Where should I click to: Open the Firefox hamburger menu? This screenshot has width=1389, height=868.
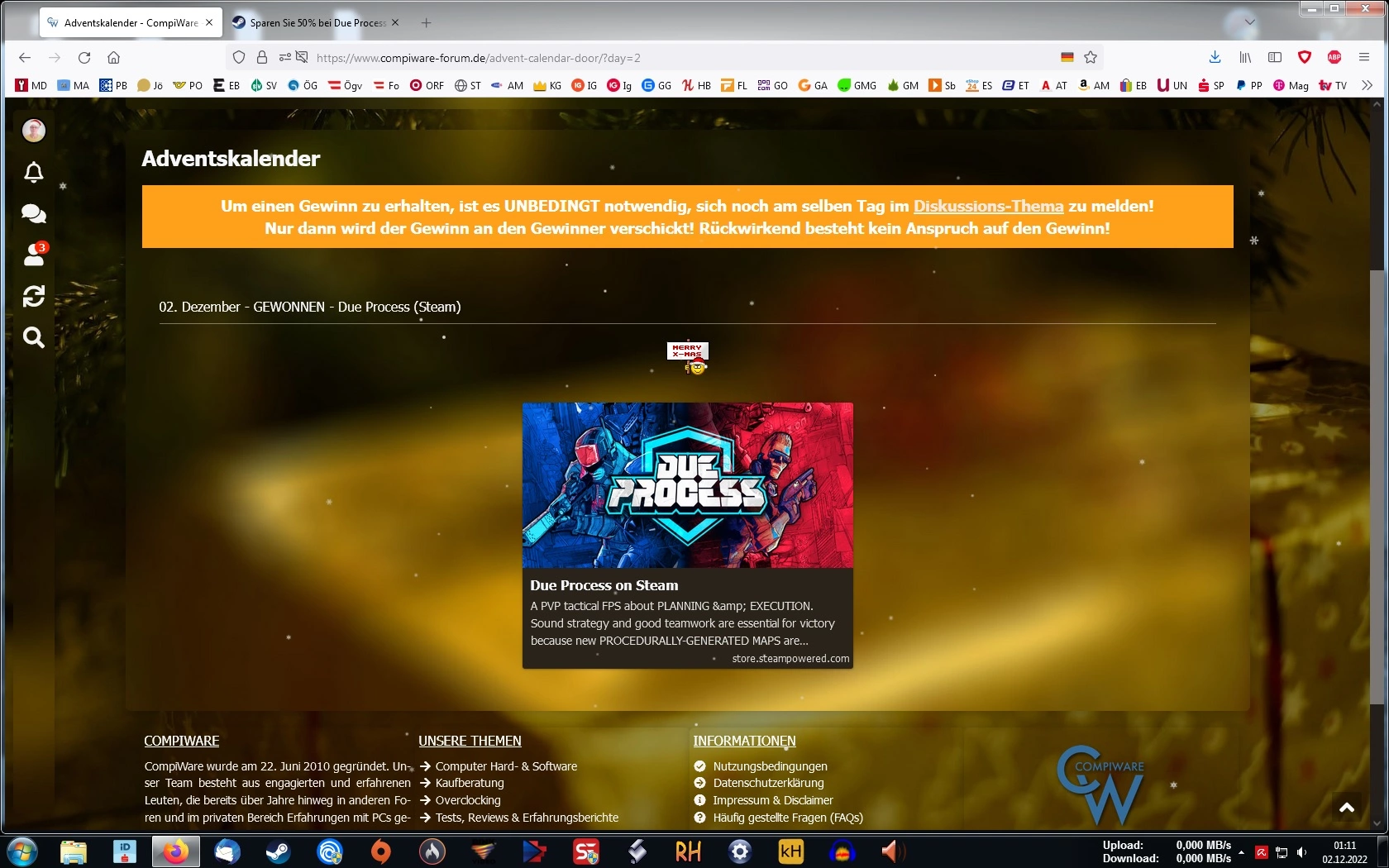(1364, 57)
